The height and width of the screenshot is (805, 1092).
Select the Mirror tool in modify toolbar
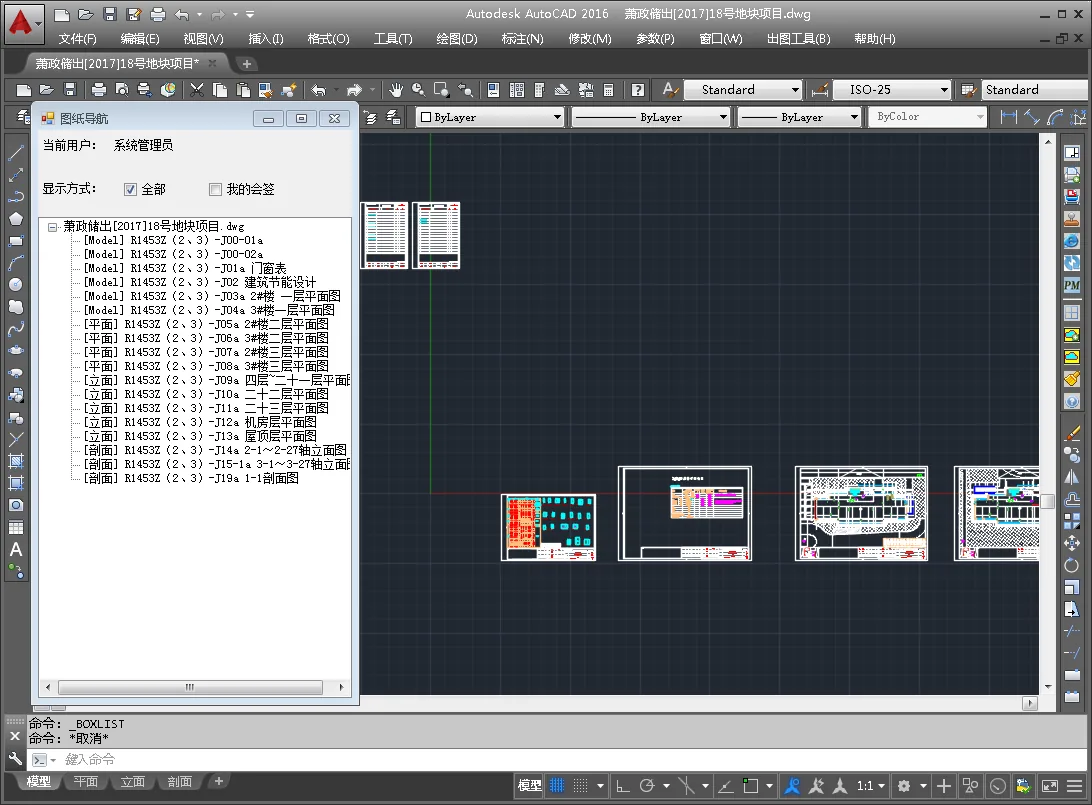click(1072, 477)
